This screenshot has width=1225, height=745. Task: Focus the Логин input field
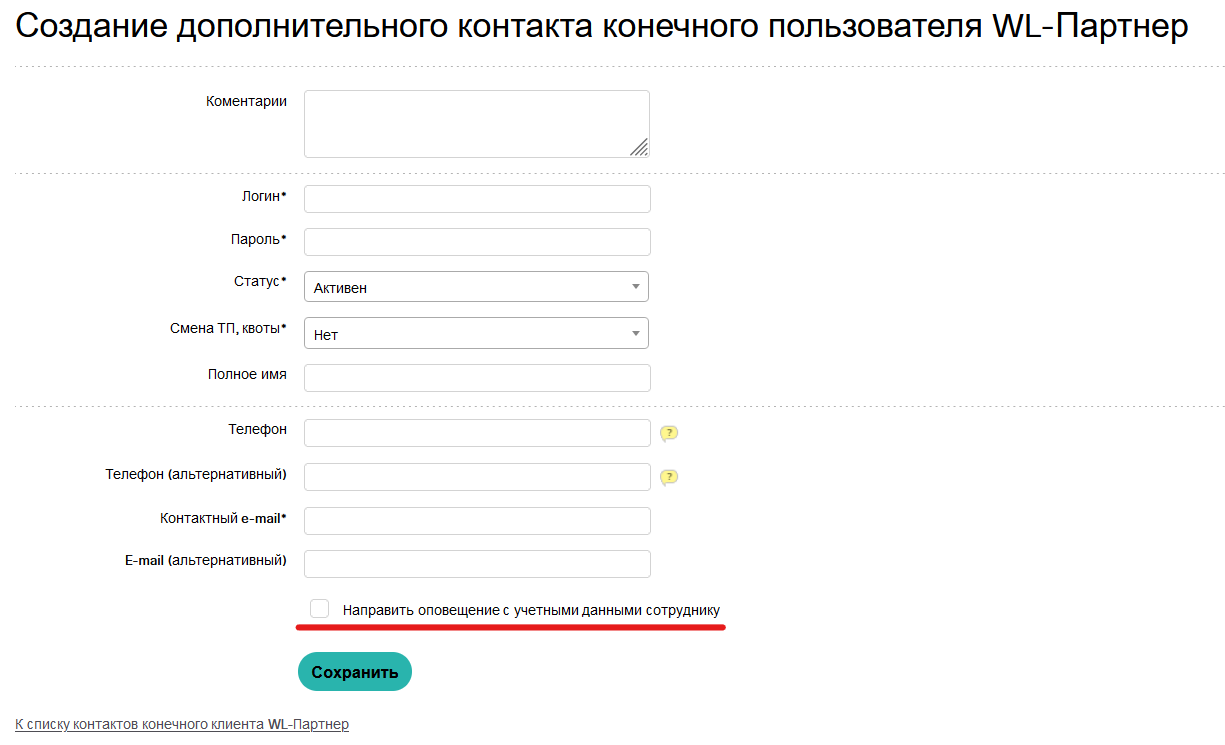pyautogui.click(x=476, y=199)
